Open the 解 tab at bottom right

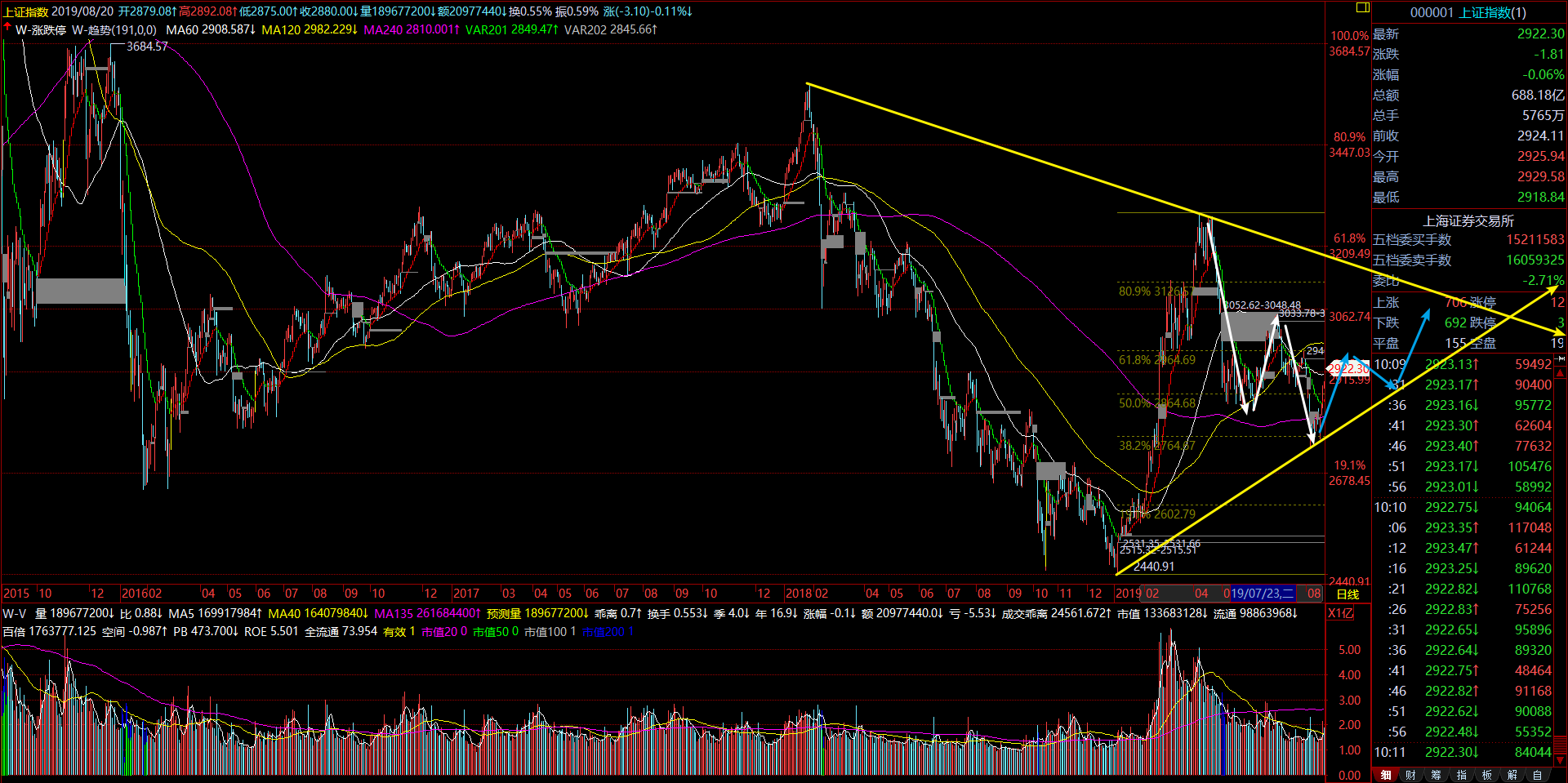pos(1512,775)
